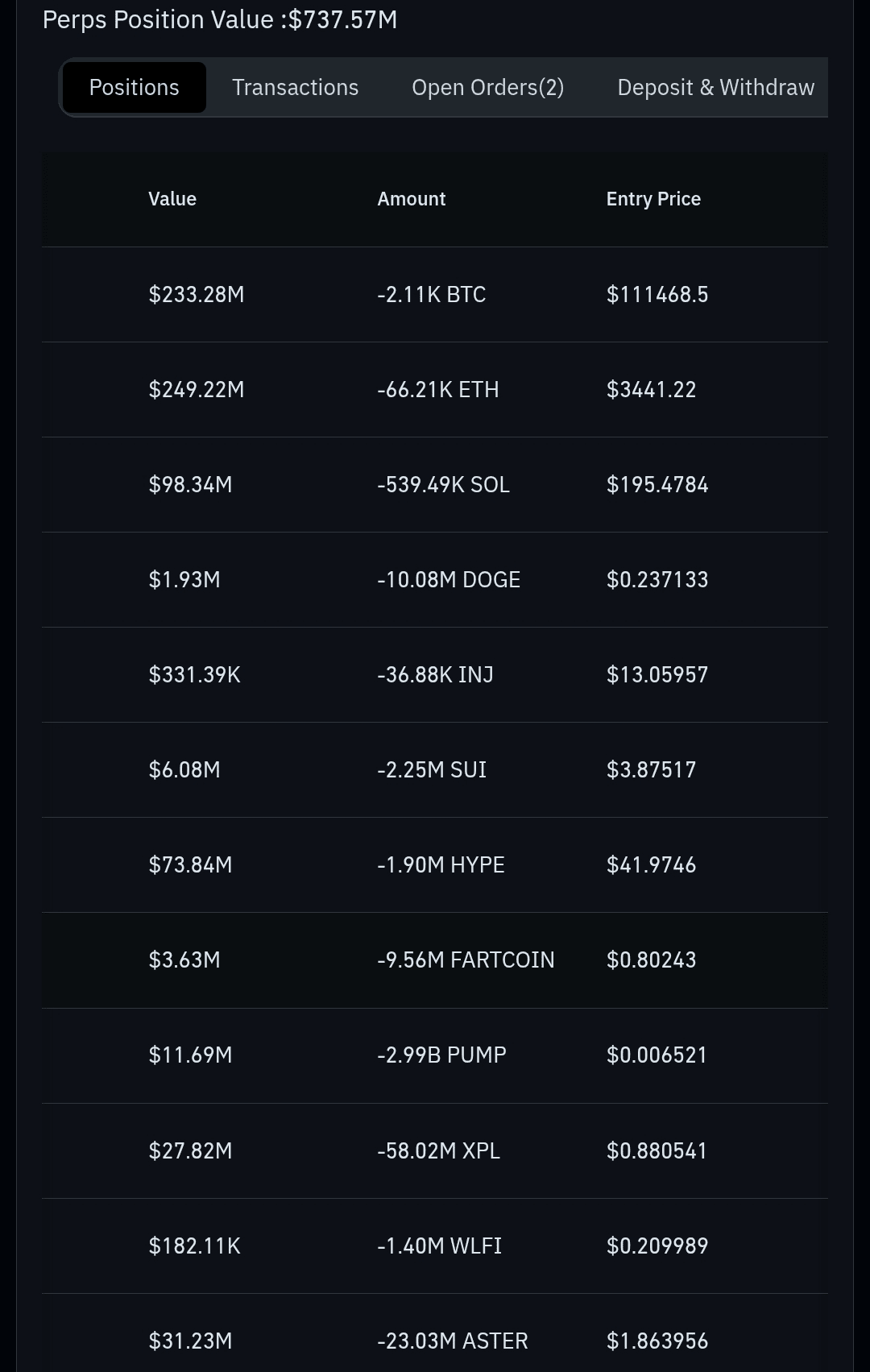Open the Transactions tab
This screenshot has height=1372, width=870.
click(295, 87)
